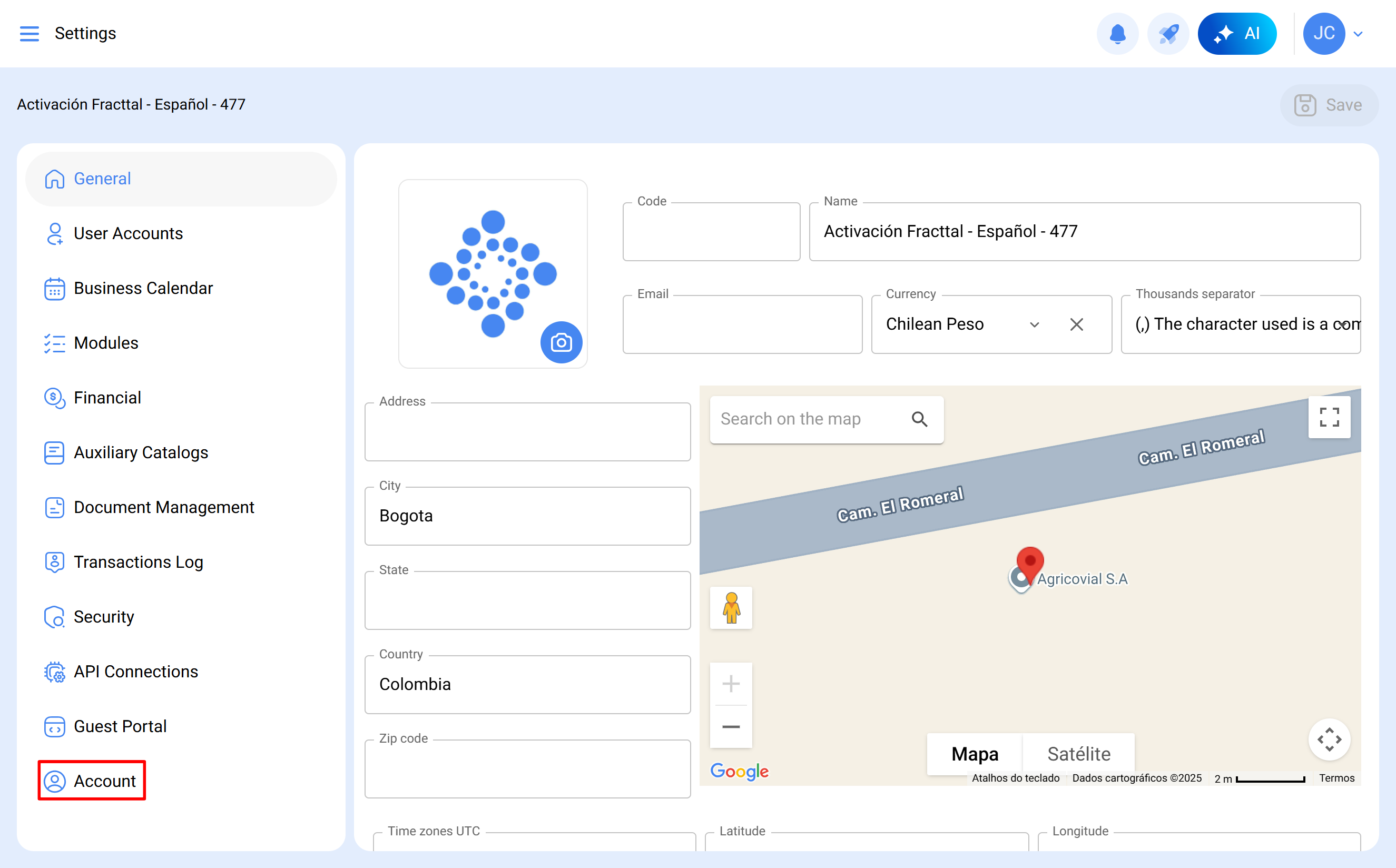Zoom out using the map minus control

coord(731,727)
